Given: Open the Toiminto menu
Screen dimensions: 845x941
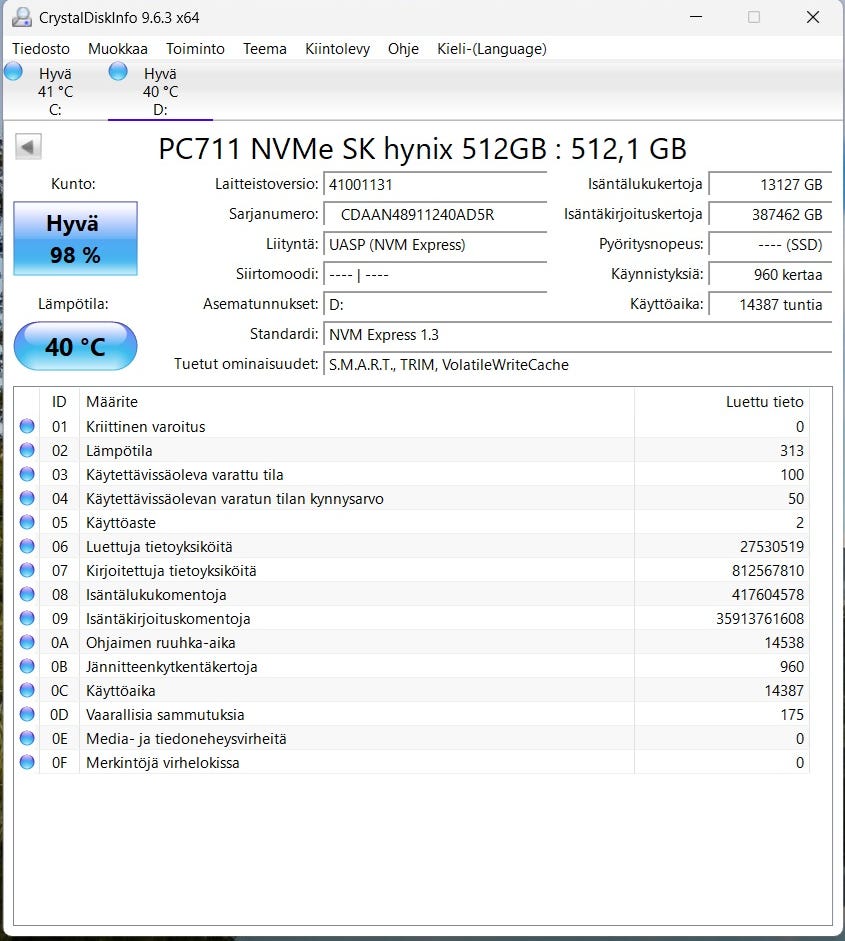Looking at the screenshot, I should [x=195, y=49].
